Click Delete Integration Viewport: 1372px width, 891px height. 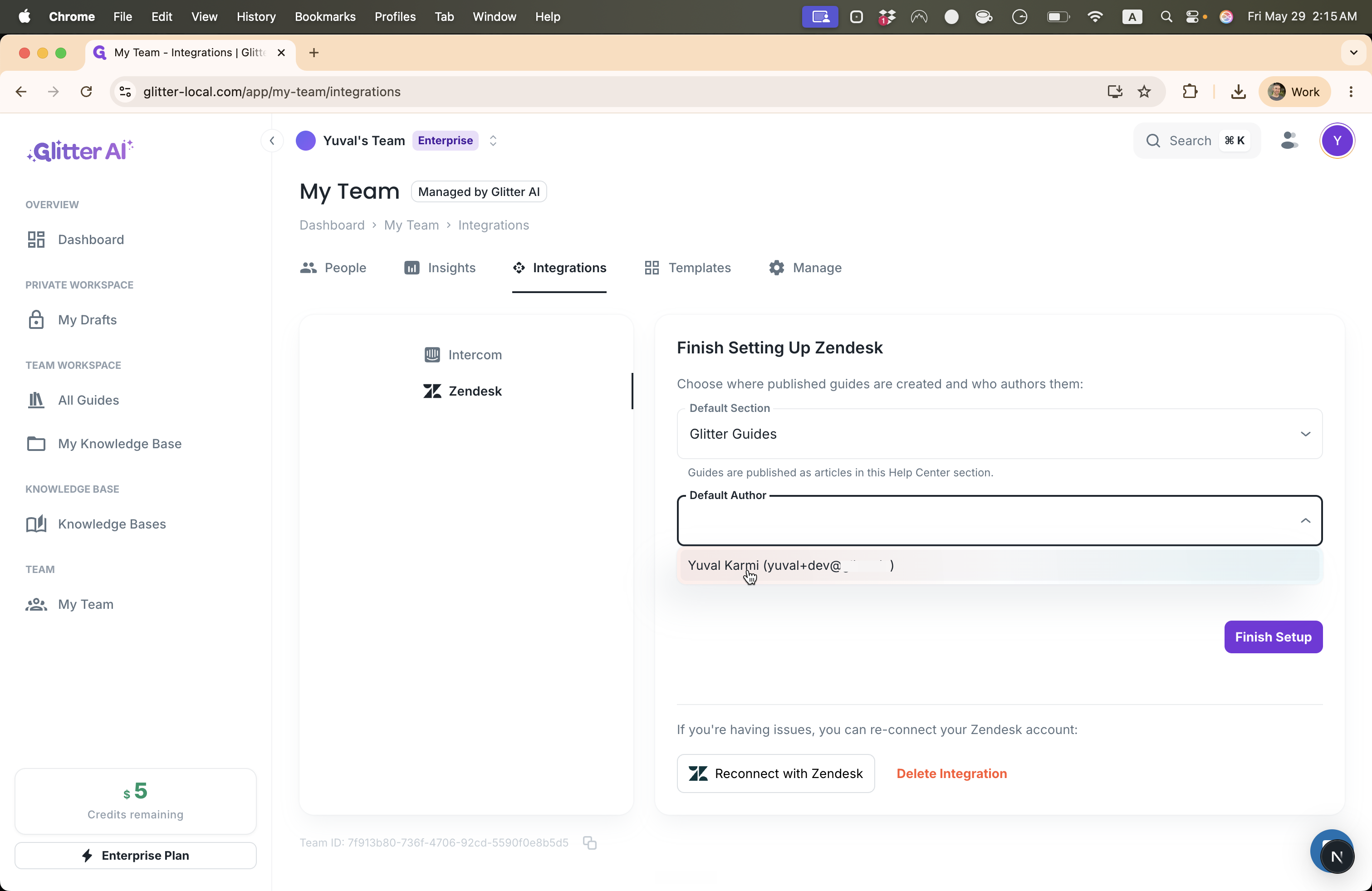point(951,774)
